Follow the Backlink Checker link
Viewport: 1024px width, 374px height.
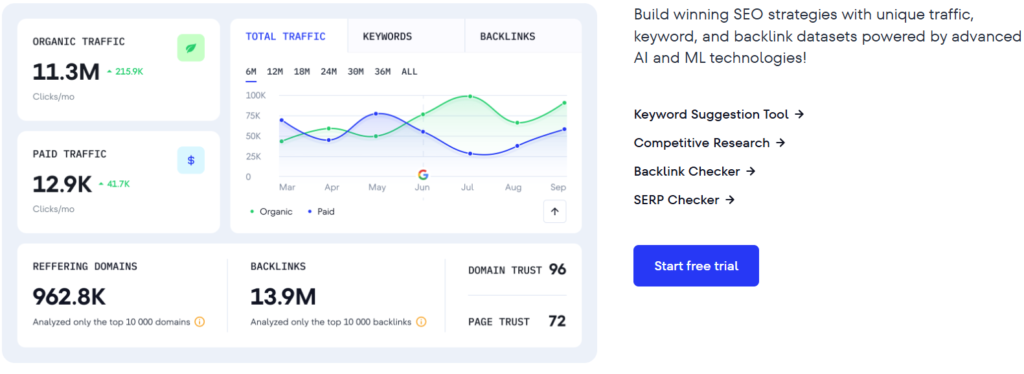pyautogui.click(x=694, y=172)
